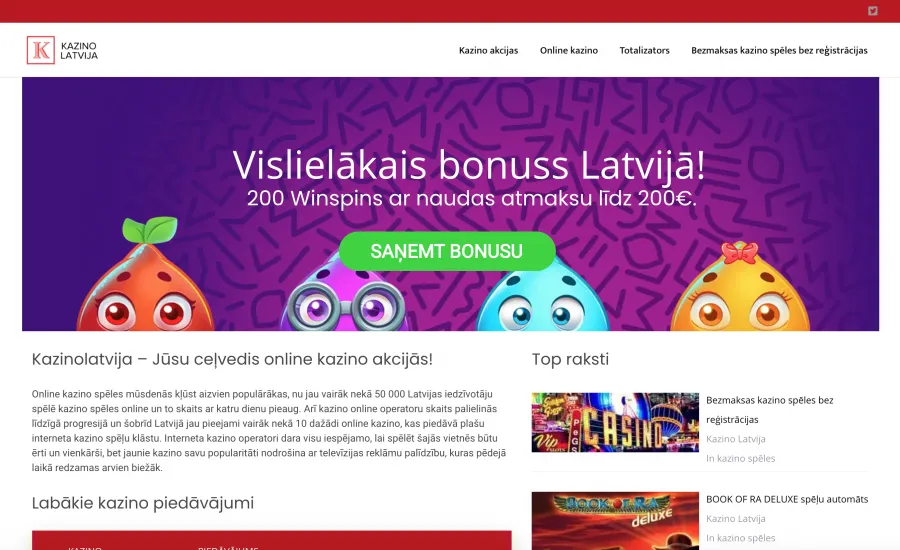900x550 pixels.
Task: Open the casino neon sign thumbnail
Action: coord(615,423)
